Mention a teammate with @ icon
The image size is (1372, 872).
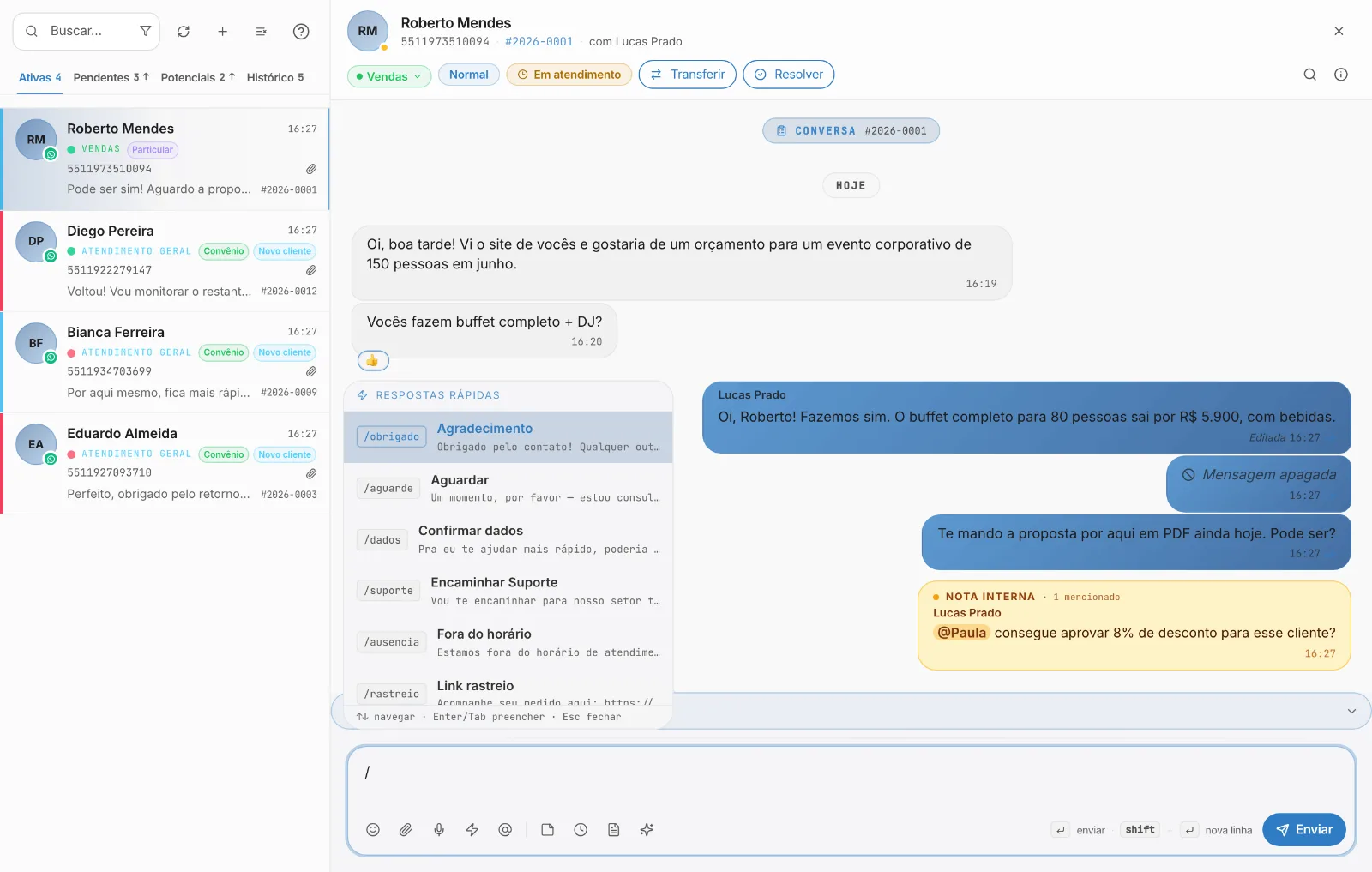tap(505, 829)
